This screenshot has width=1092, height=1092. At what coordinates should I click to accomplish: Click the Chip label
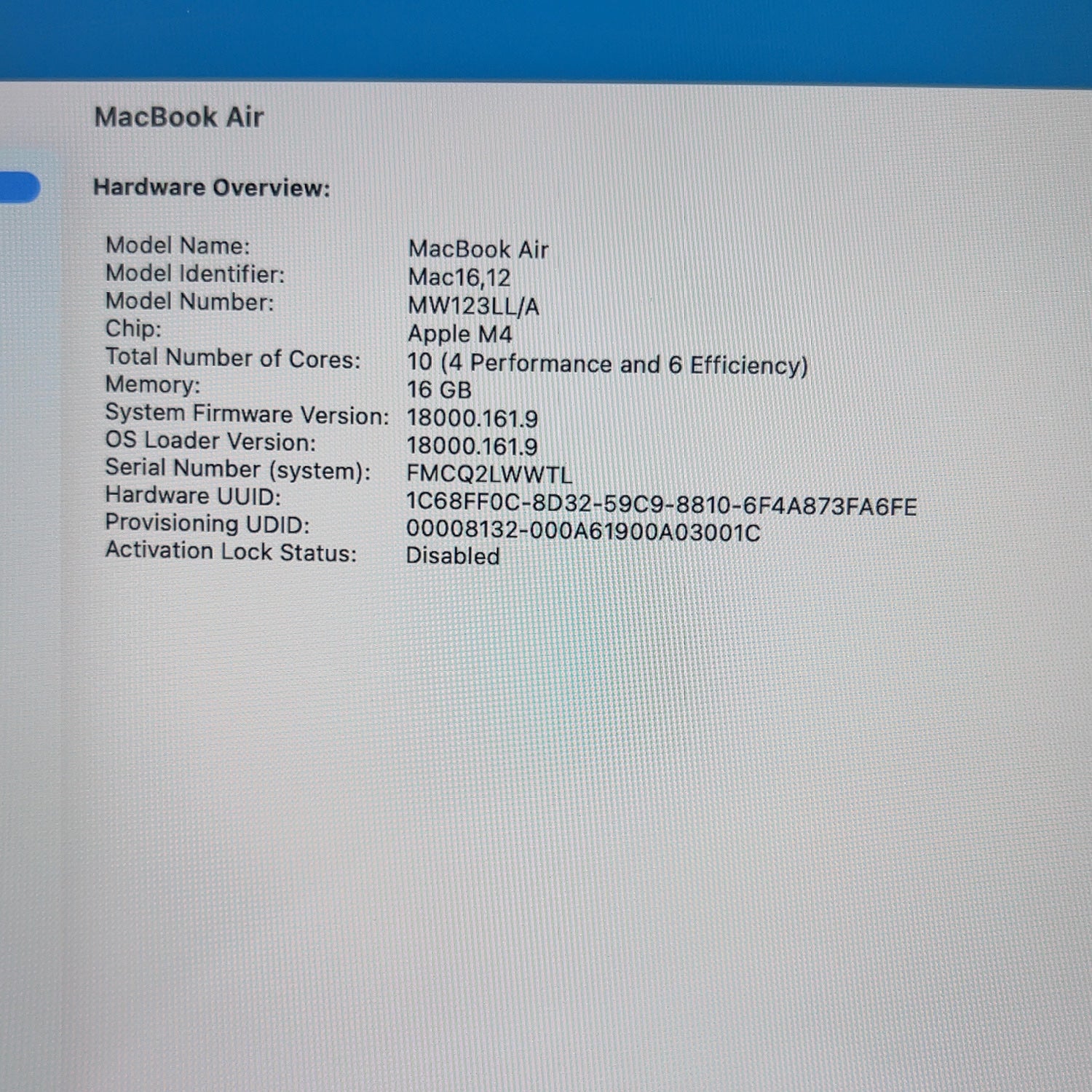click(133, 329)
